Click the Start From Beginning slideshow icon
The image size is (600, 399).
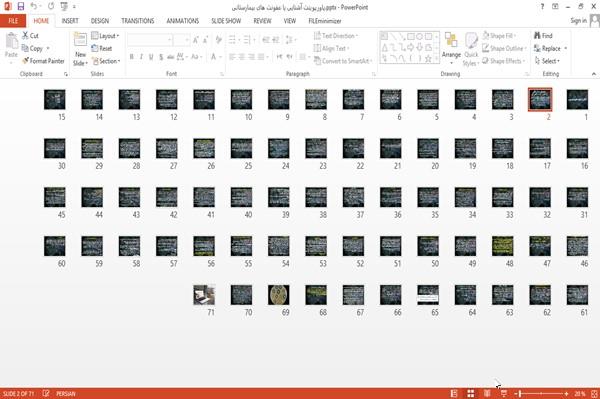[x=64, y=6]
